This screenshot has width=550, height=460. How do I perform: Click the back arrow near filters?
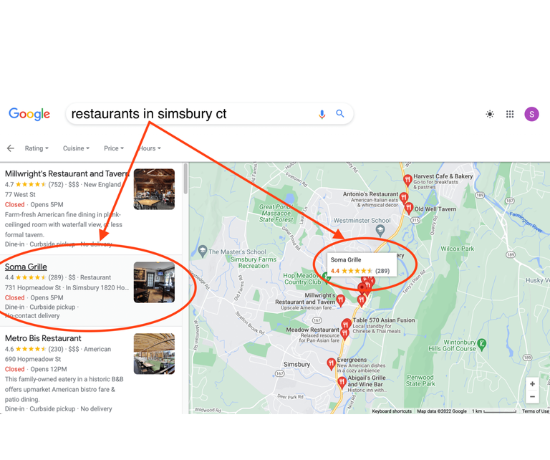coord(11,148)
